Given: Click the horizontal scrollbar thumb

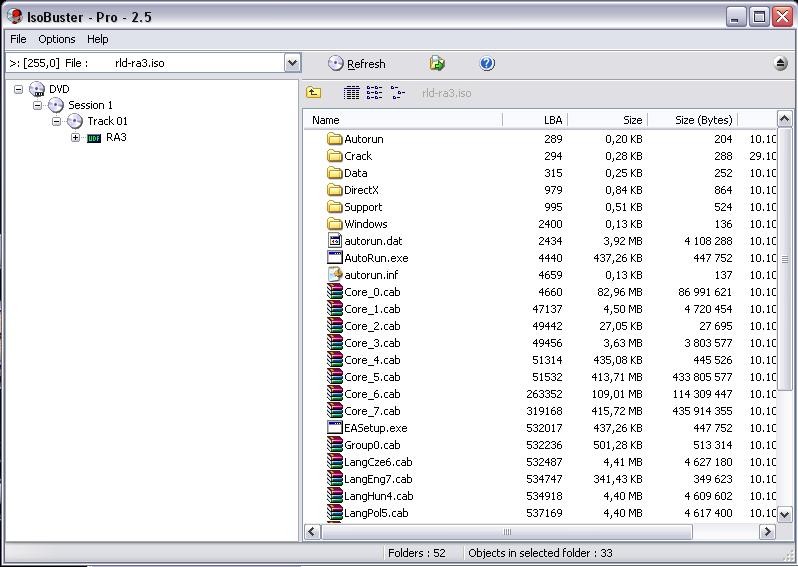Looking at the screenshot, I should (x=507, y=532).
